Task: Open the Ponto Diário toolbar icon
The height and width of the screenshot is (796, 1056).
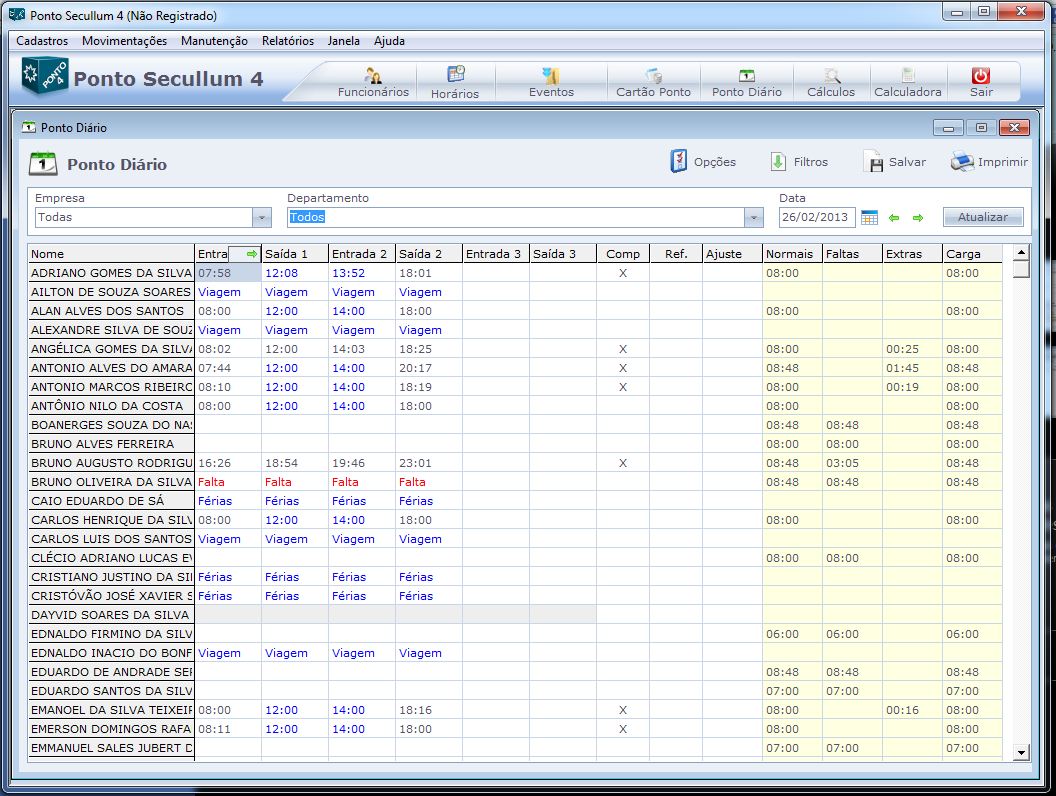Action: 747,75
